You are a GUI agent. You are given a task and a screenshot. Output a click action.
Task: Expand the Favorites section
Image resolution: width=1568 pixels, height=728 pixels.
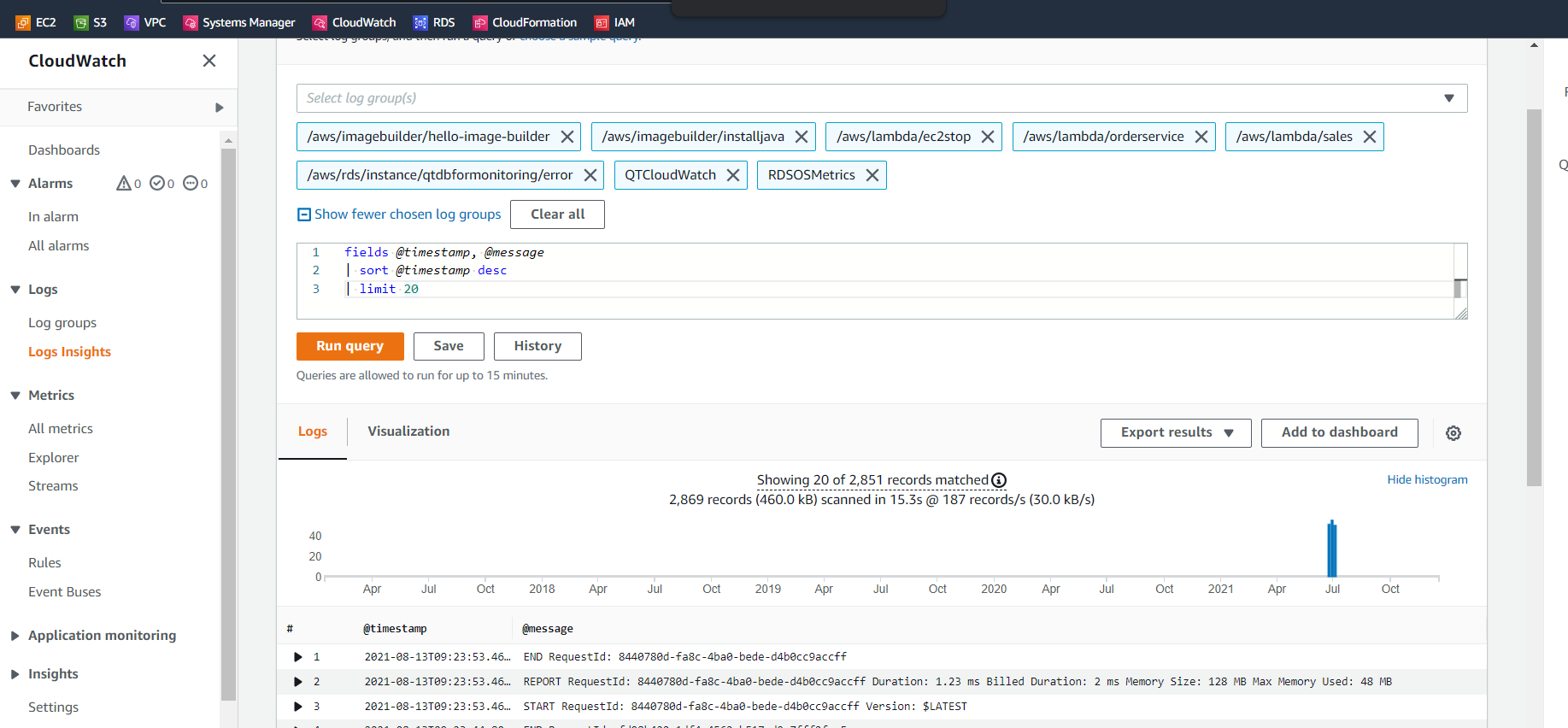[x=220, y=108]
